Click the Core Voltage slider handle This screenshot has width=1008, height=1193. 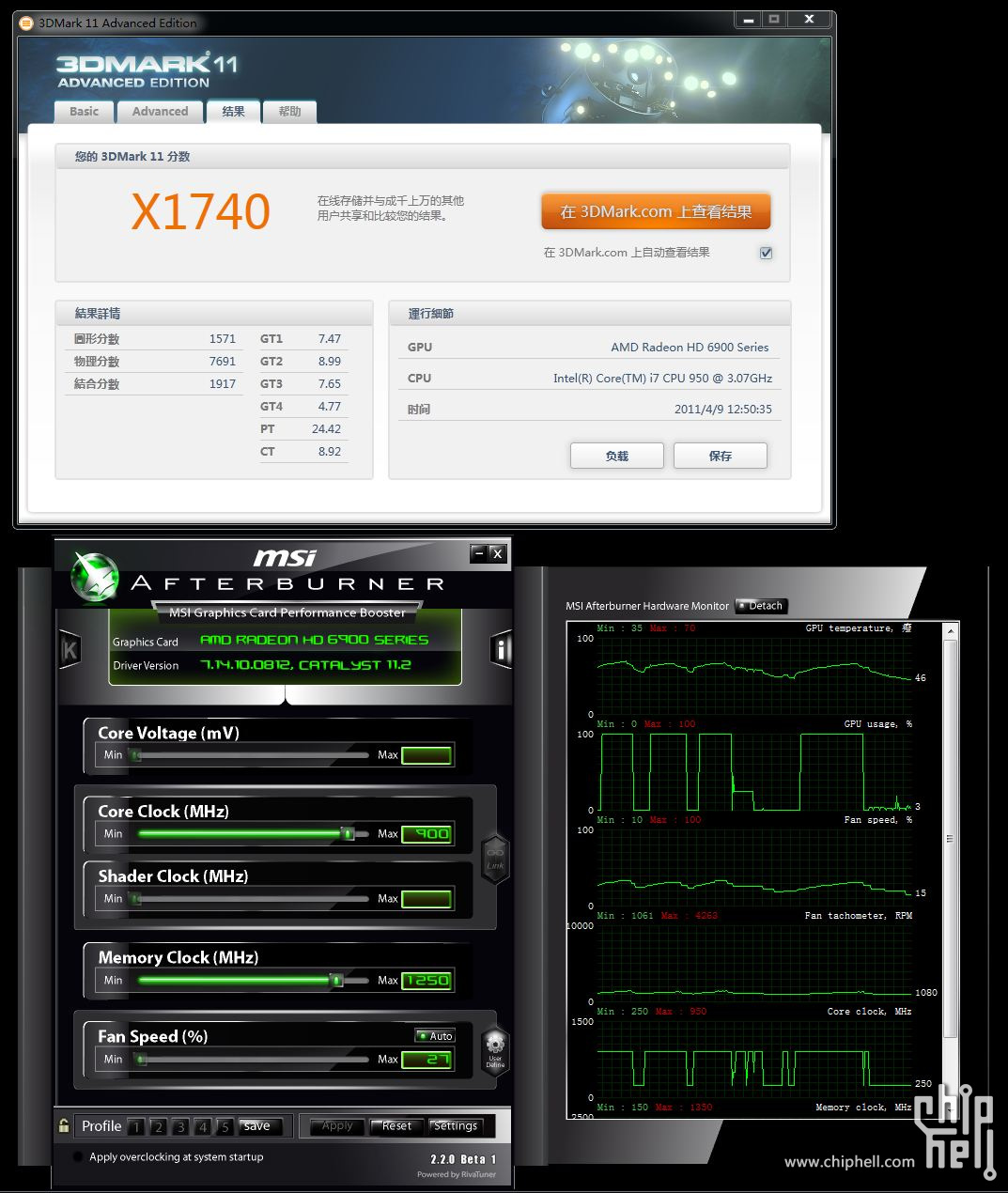click(135, 754)
